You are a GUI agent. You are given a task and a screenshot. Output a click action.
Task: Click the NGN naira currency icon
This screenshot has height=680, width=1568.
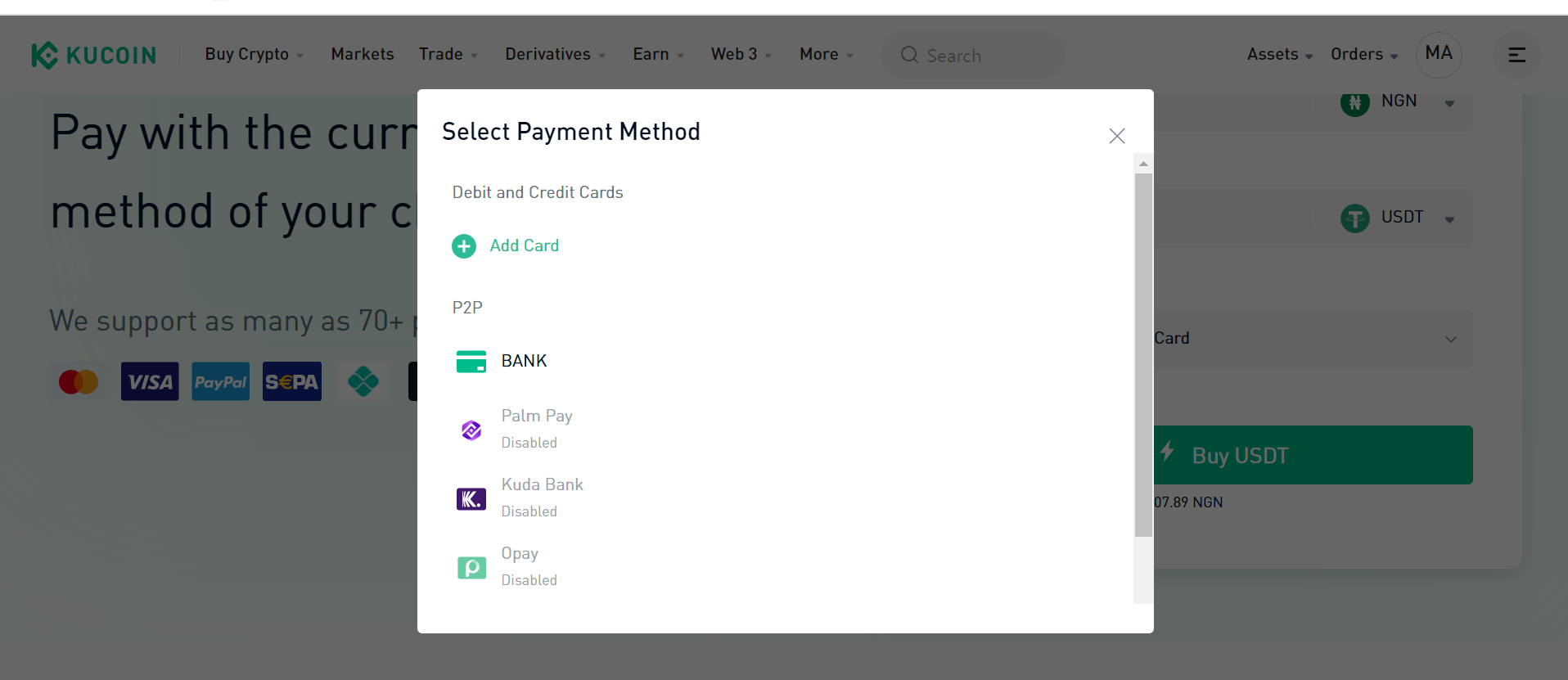tap(1355, 103)
